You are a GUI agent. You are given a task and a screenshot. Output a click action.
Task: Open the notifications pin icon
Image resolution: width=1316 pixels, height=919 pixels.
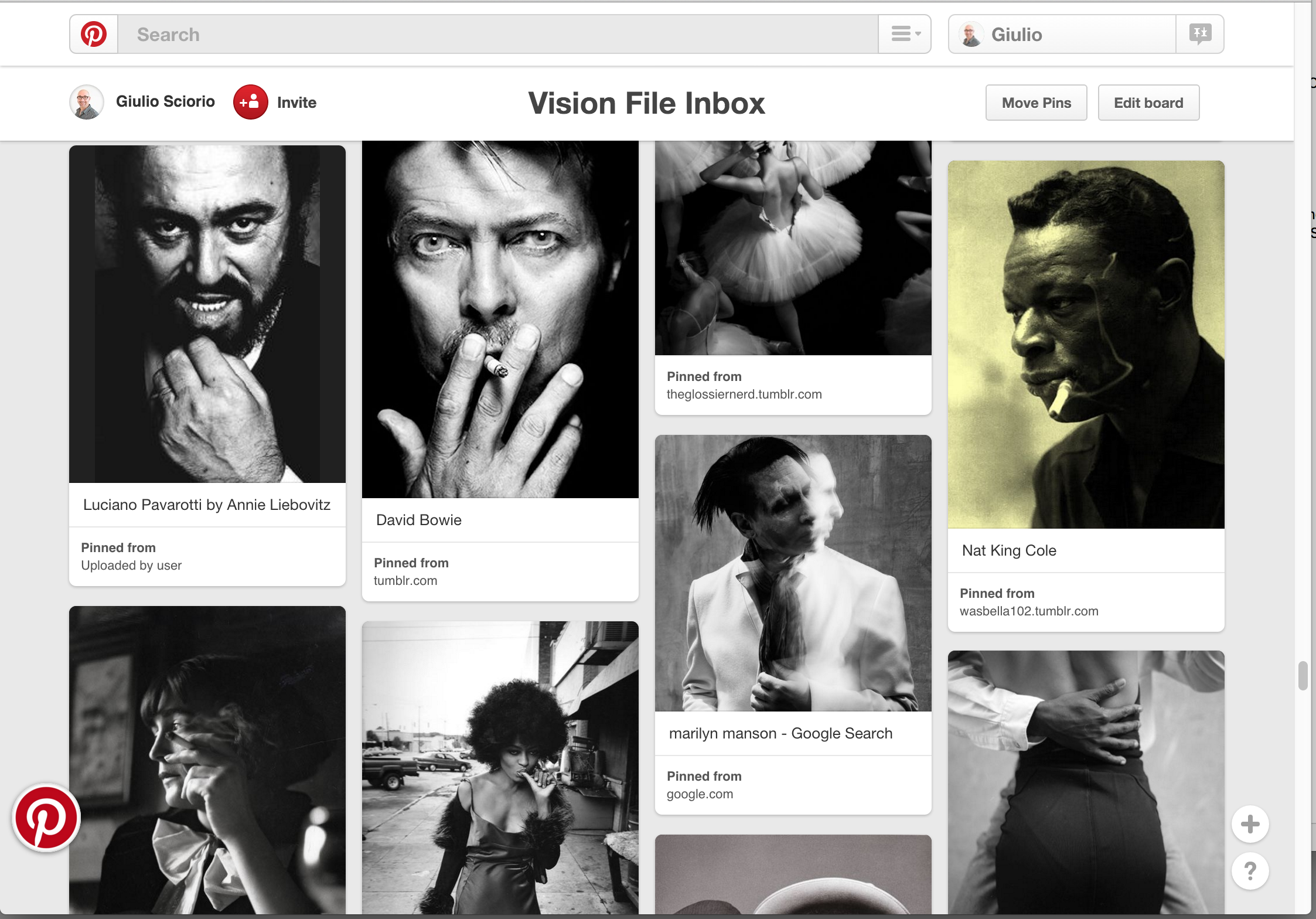(1200, 34)
